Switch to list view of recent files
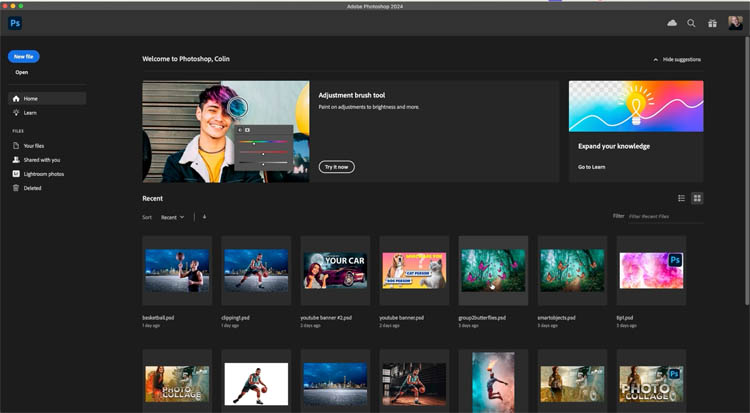This screenshot has width=750, height=413. (x=682, y=199)
